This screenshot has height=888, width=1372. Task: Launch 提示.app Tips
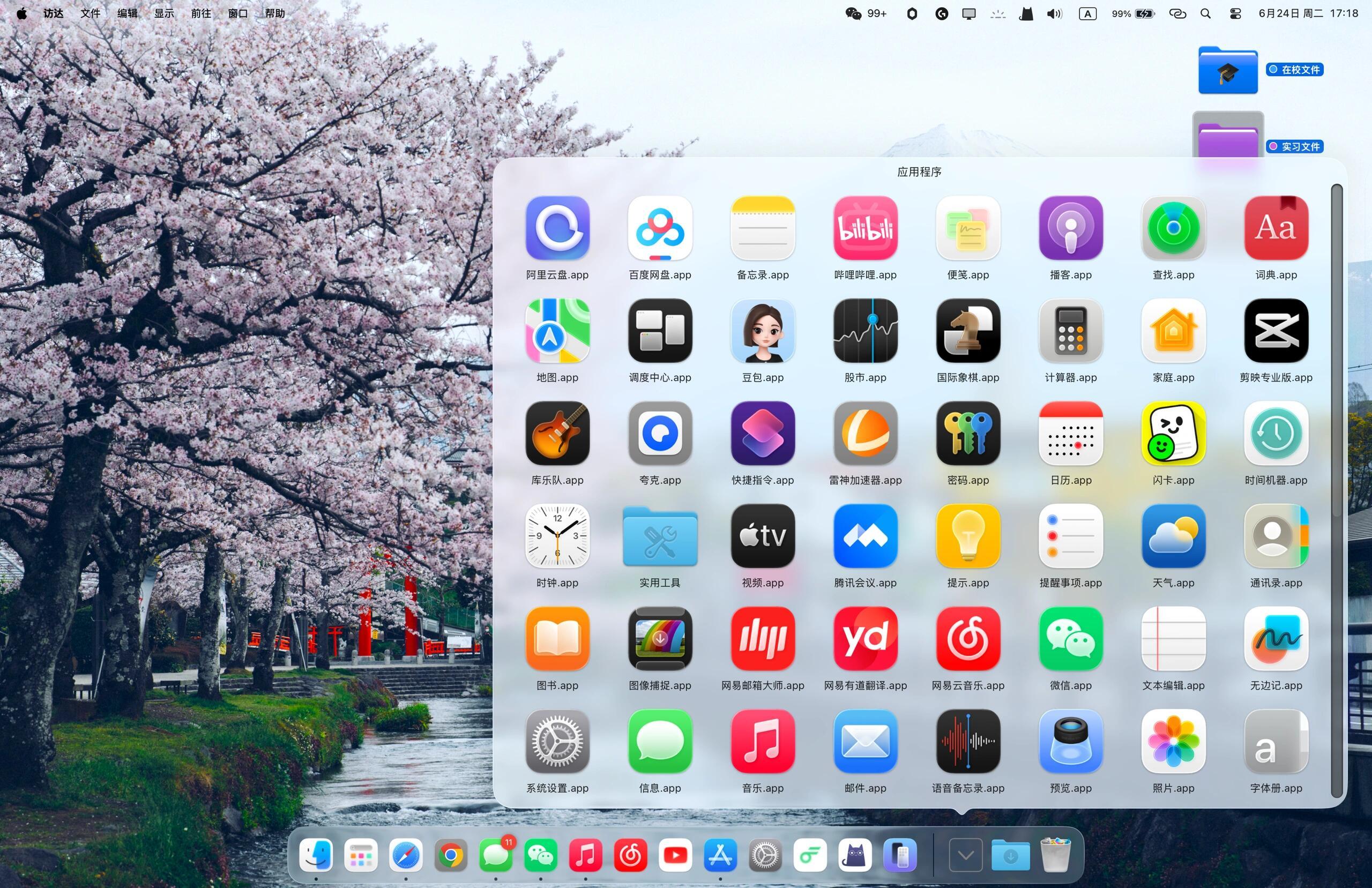coord(967,536)
